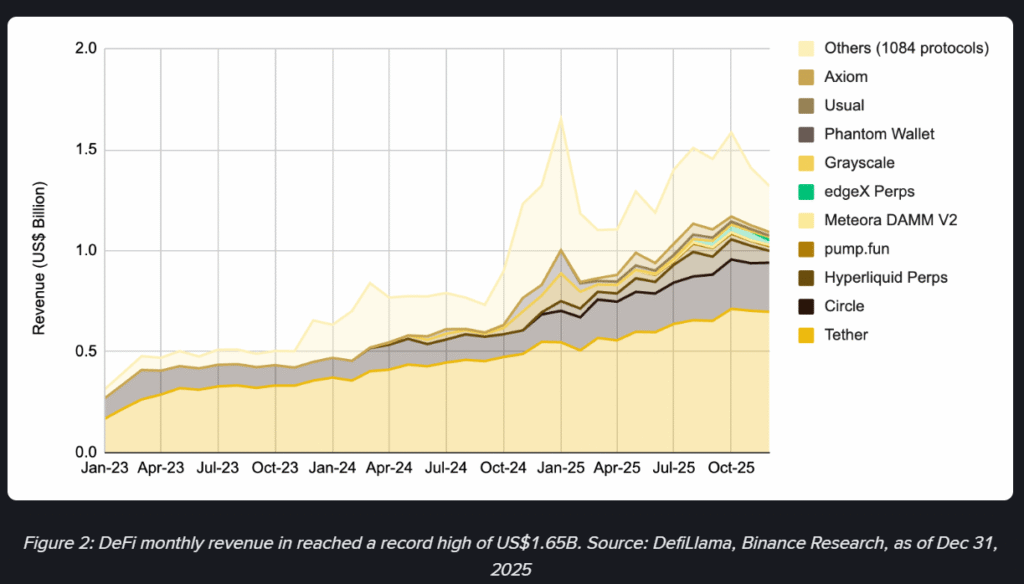This screenshot has width=1024, height=584.
Task: Click the Phantom Wallet legend swatch
Action: [803, 134]
